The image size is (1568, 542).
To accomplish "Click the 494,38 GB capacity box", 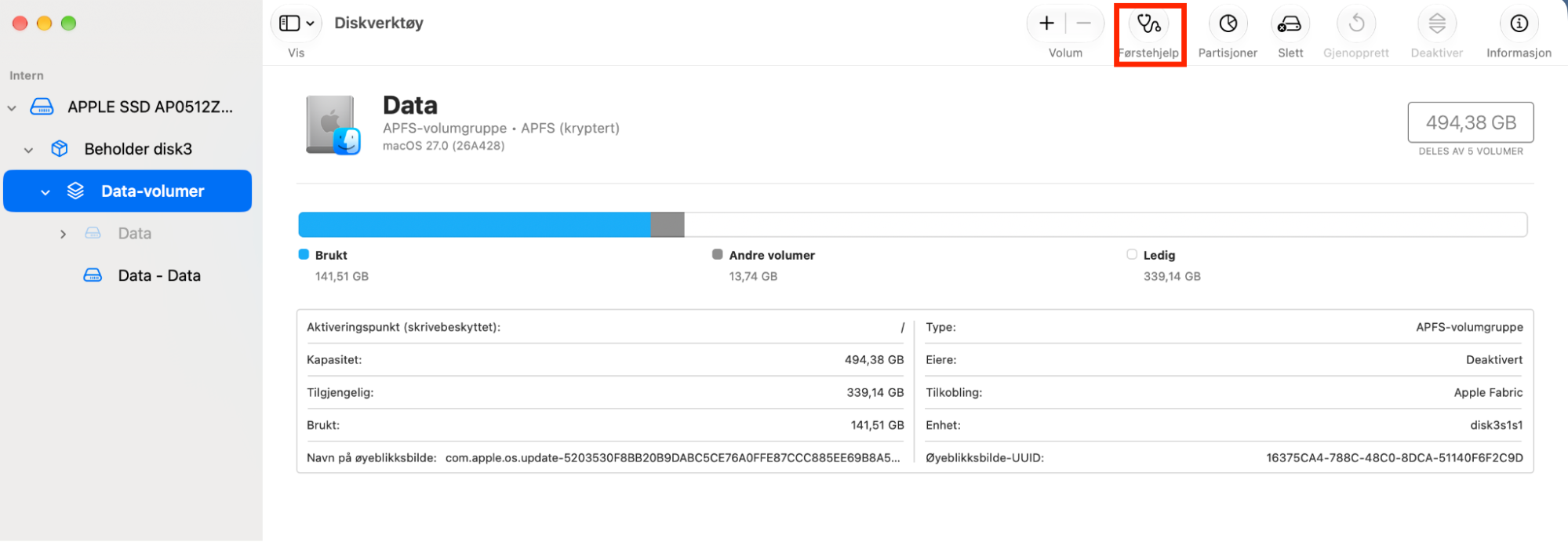I will click(1471, 122).
